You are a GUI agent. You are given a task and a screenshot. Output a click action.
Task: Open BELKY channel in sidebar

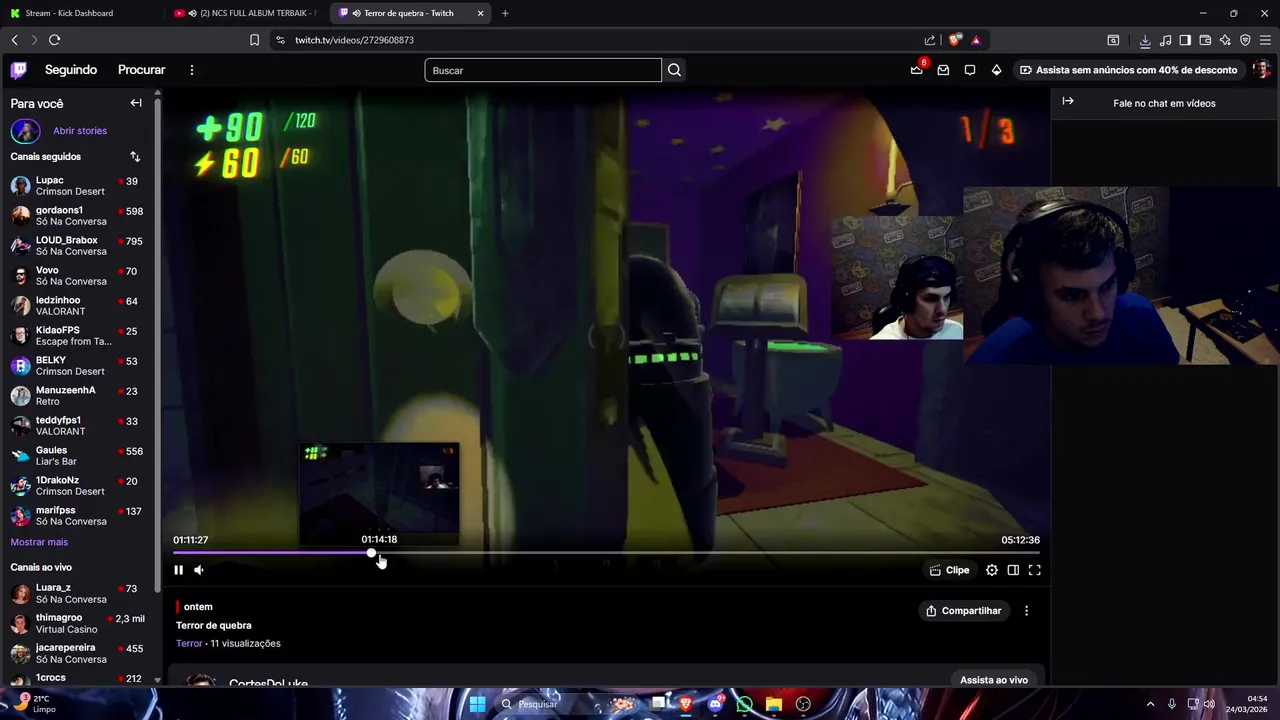pos(78,366)
